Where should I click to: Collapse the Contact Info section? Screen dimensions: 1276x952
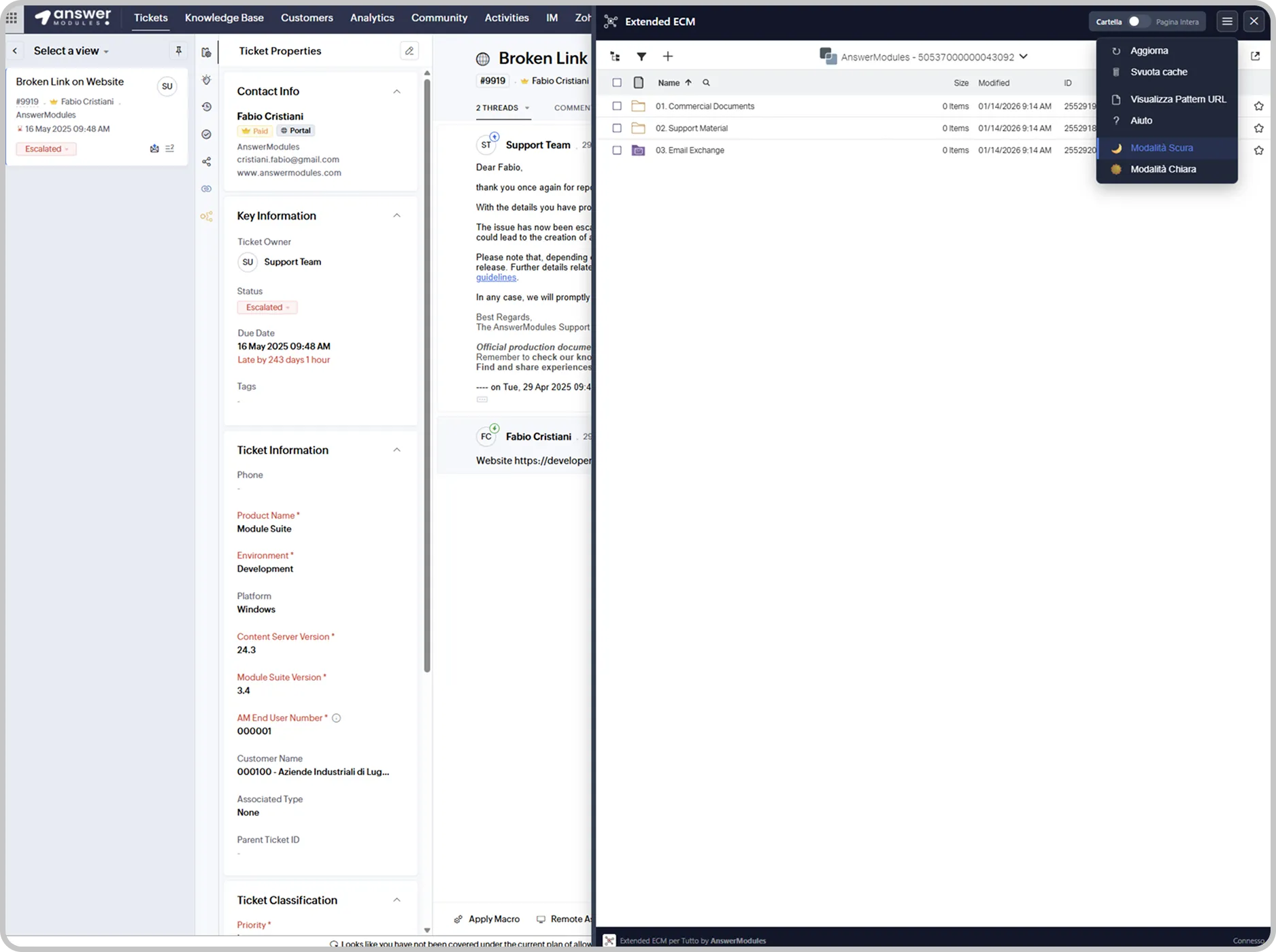pyautogui.click(x=397, y=91)
